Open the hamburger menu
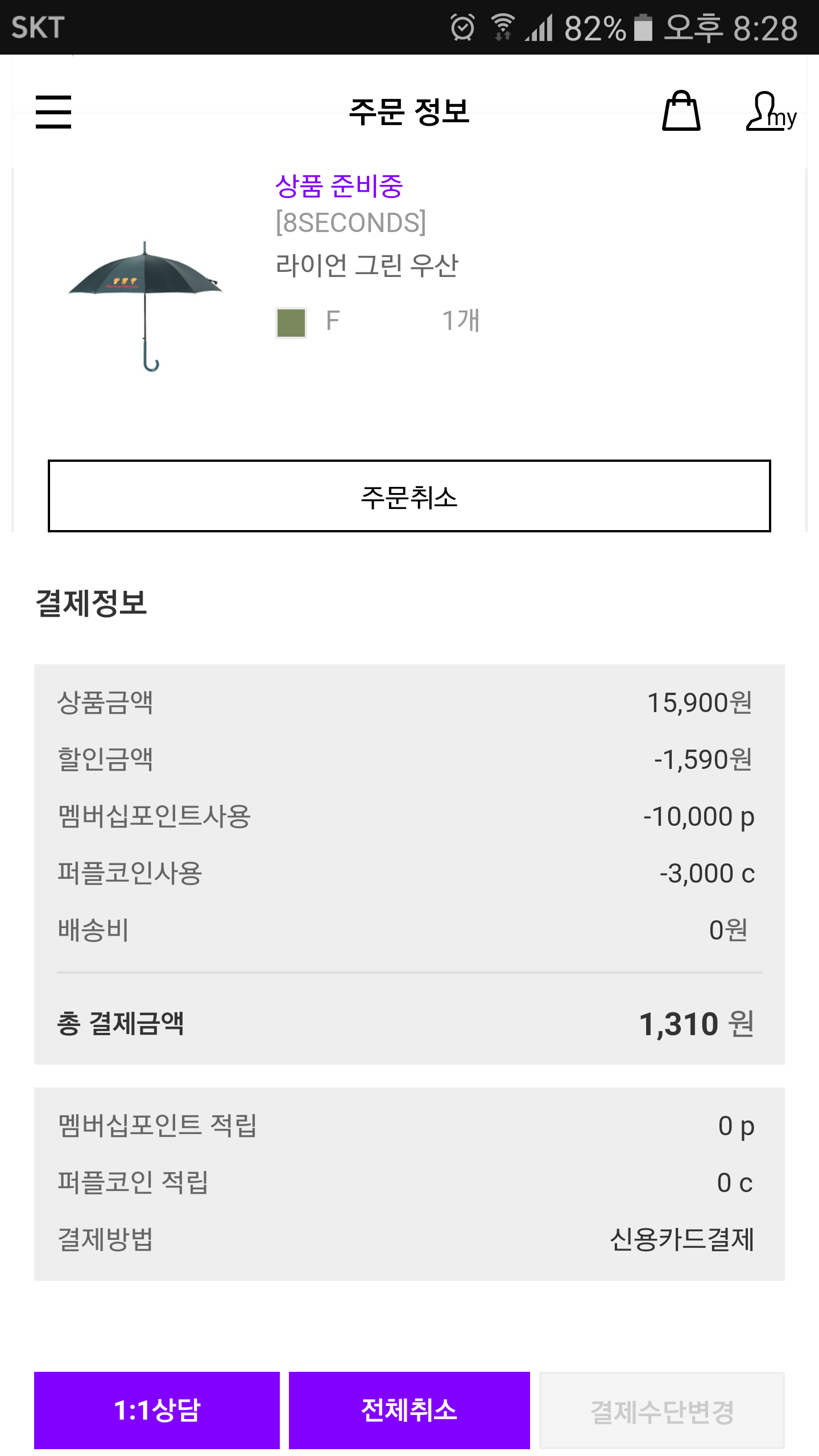Viewport: 819px width, 1456px height. [53, 111]
